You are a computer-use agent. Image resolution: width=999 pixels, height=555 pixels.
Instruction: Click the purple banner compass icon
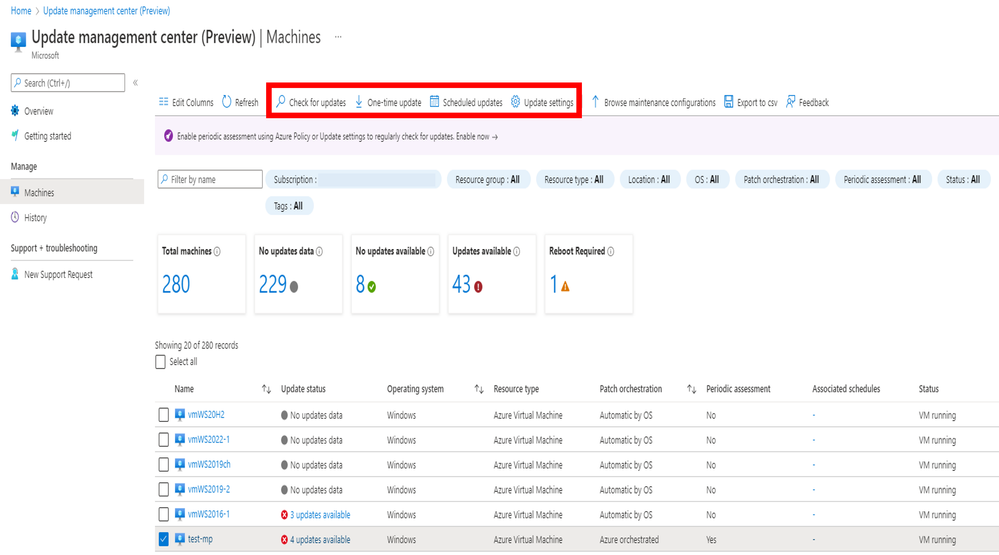168,136
